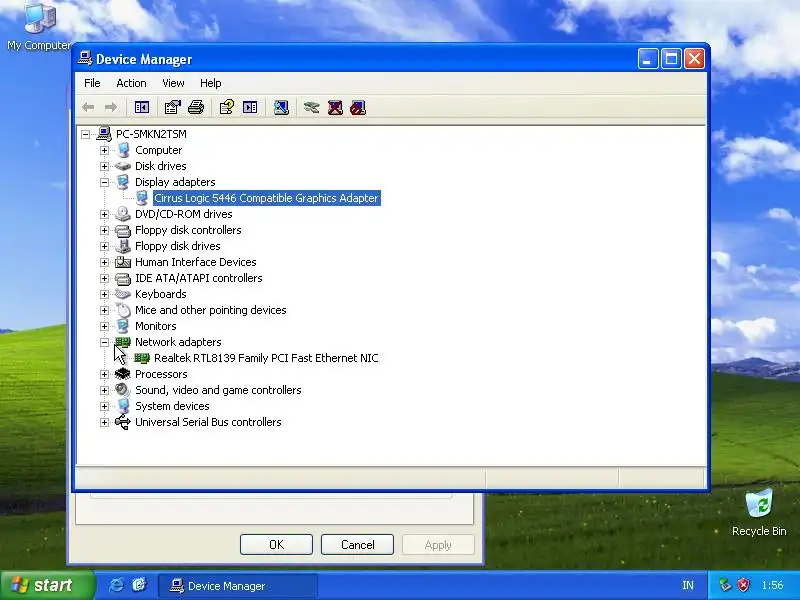Click the Back arrow in Device Manager toolbar
The image size is (800, 600).
click(x=88, y=107)
